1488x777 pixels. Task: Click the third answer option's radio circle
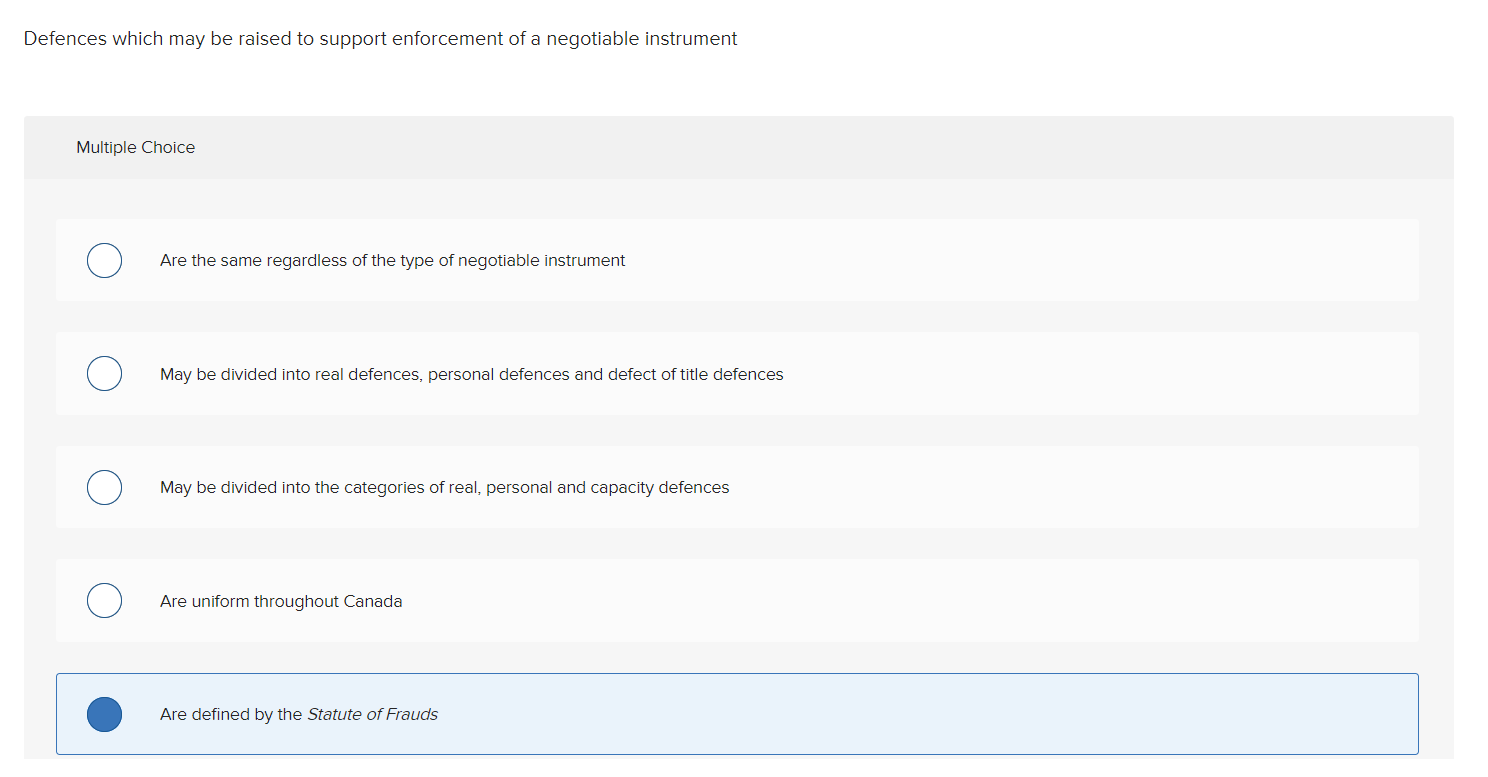tap(104, 487)
